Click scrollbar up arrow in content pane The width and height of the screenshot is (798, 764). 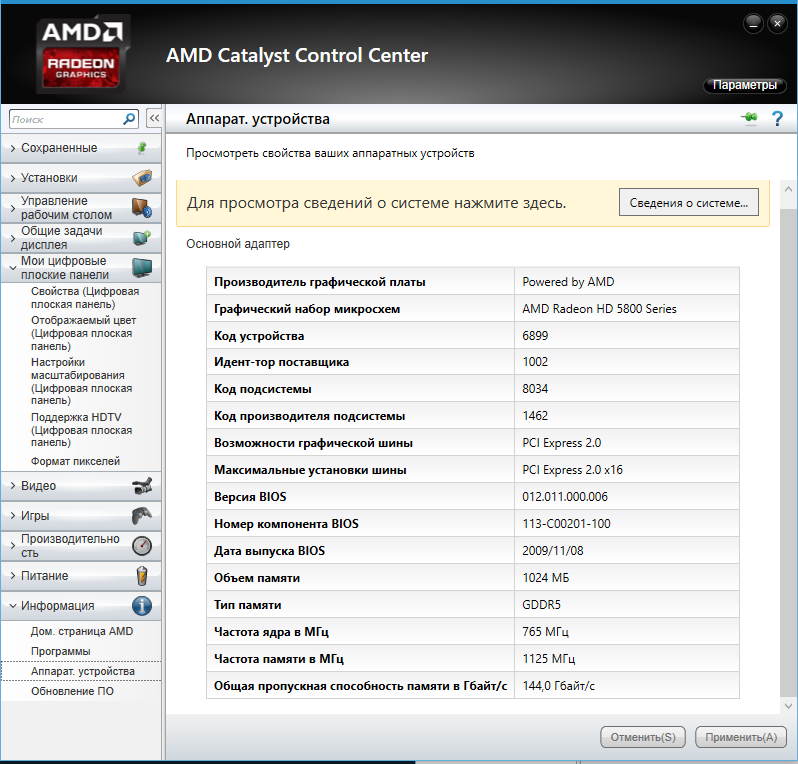point(788,189)
